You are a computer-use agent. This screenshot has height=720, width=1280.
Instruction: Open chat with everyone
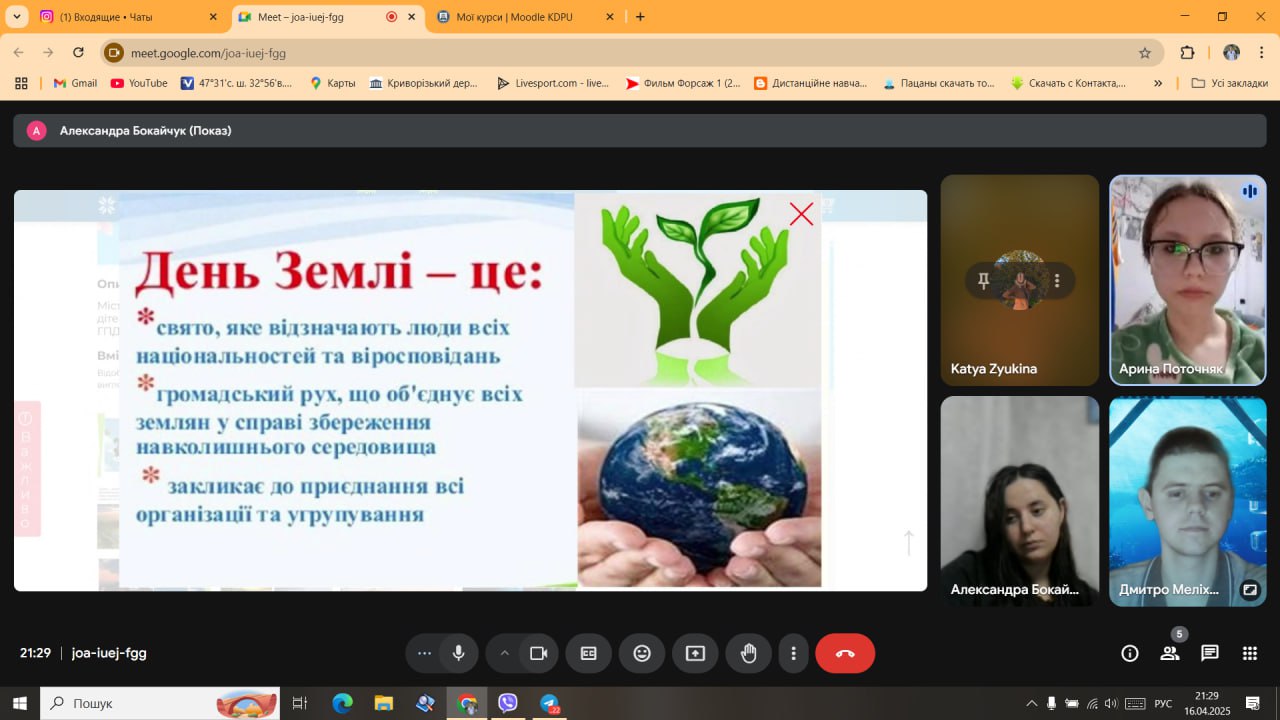click(1210, 653)
